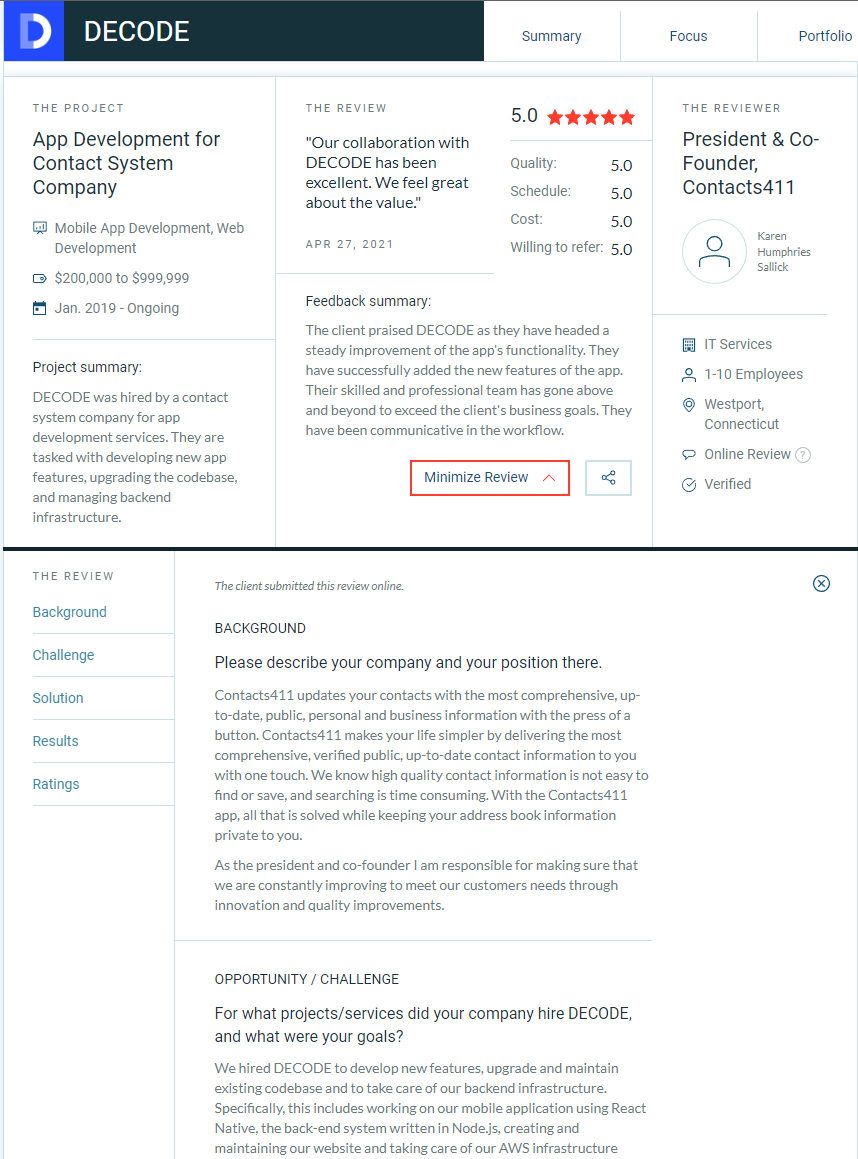This screenshot has height=1159, width=858.
Task: Open the Focus tab
Action: click(688, 36)
